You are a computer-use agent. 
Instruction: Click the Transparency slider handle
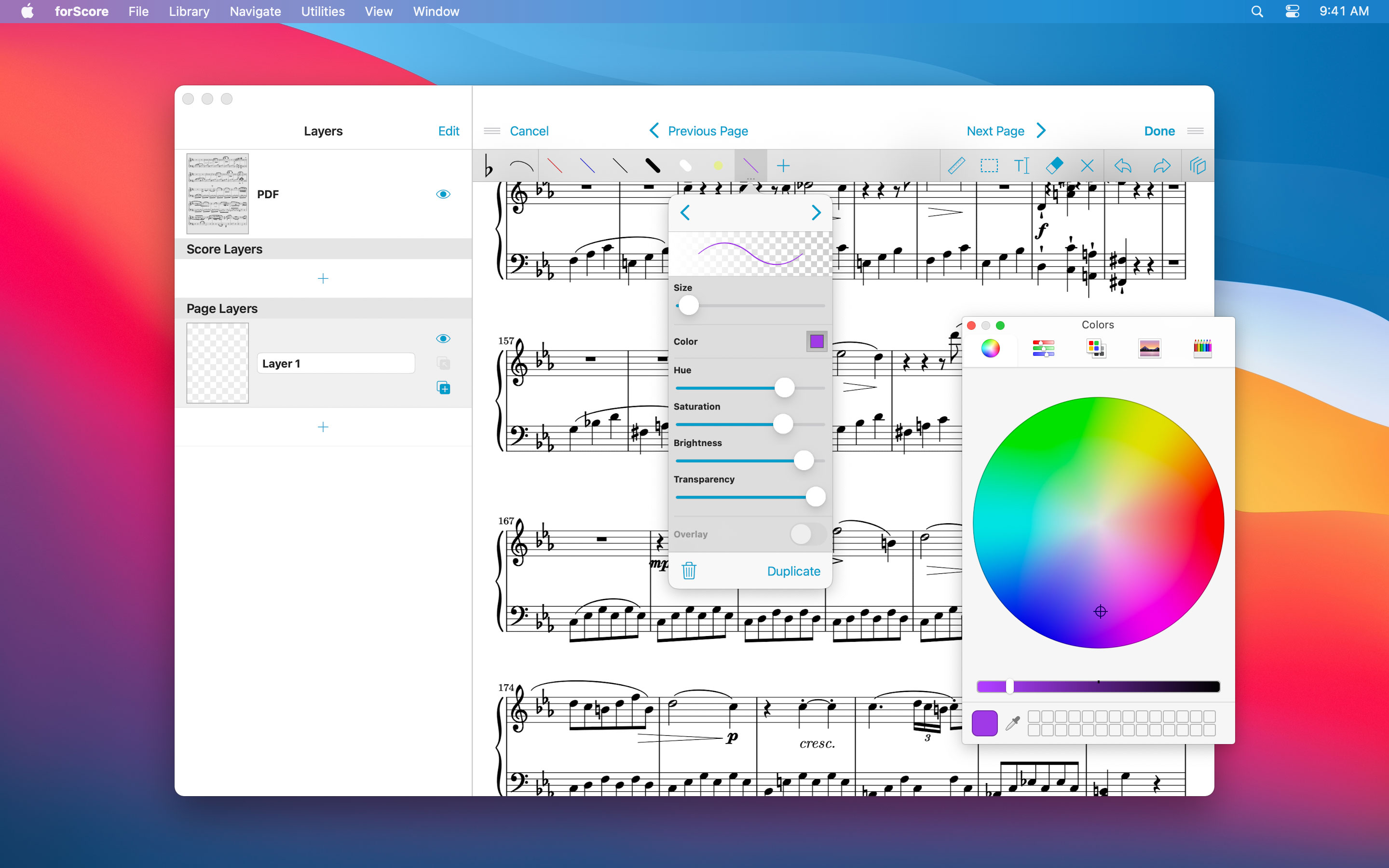click(816, 497)
